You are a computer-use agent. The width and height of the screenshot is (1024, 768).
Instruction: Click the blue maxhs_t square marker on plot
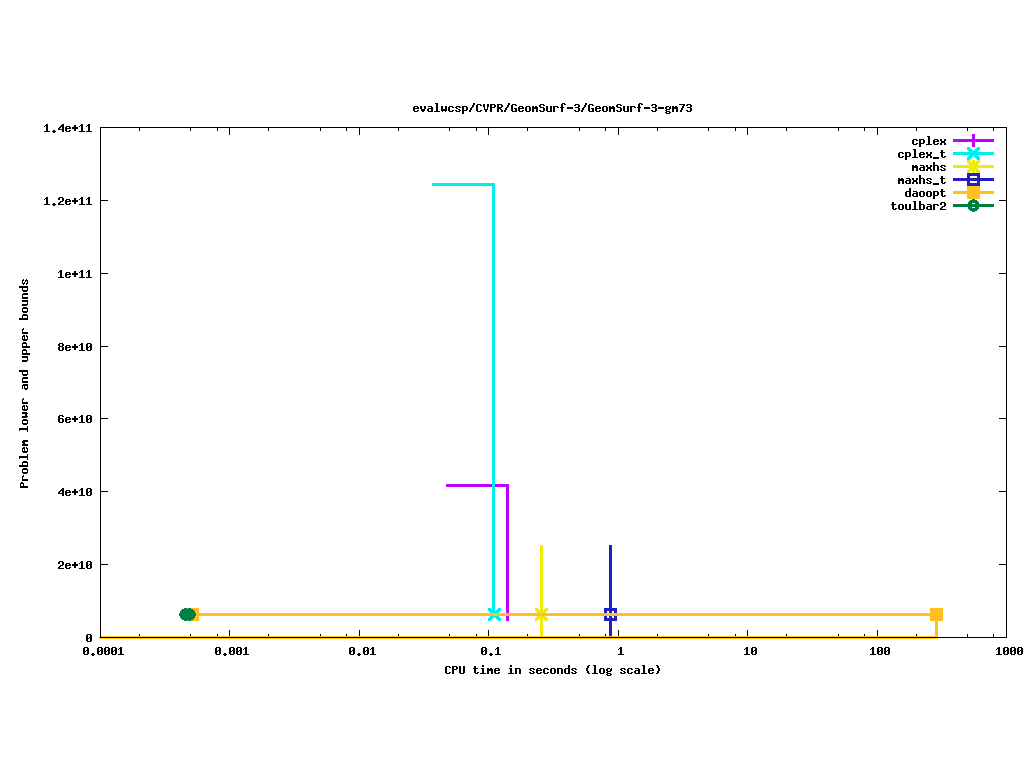click(610, 614)
